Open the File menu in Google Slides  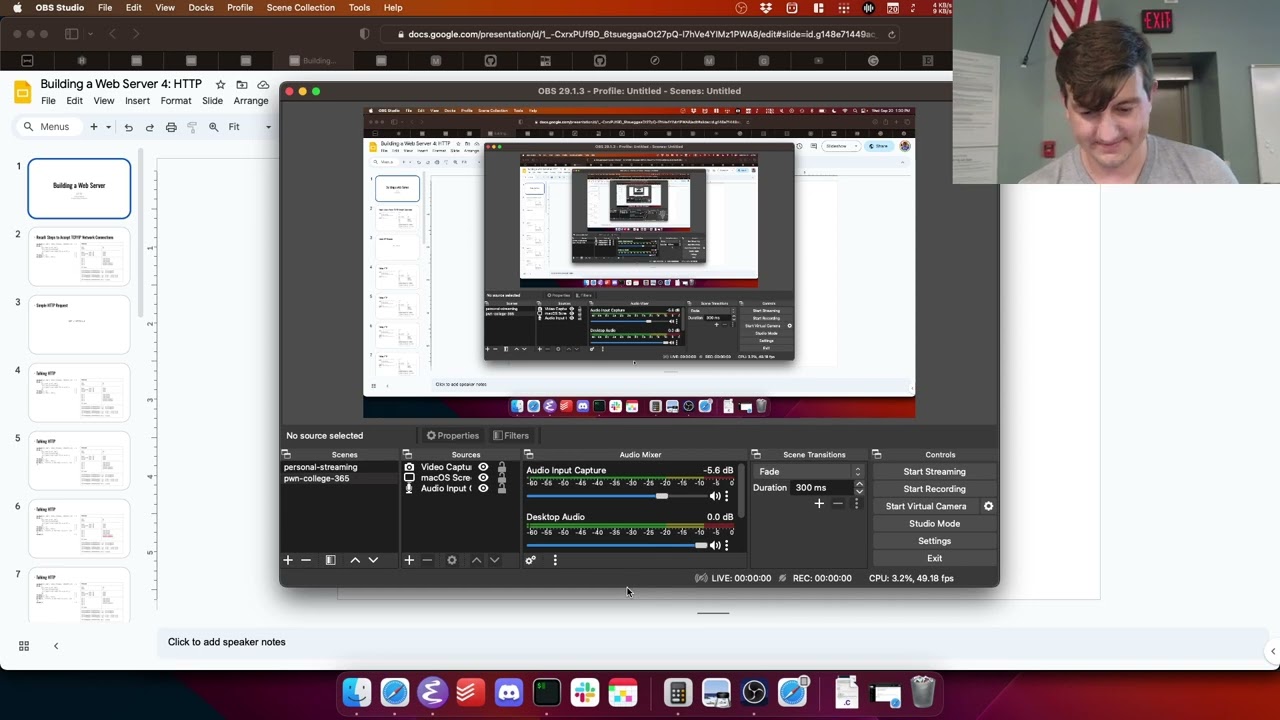pos(48,101)
